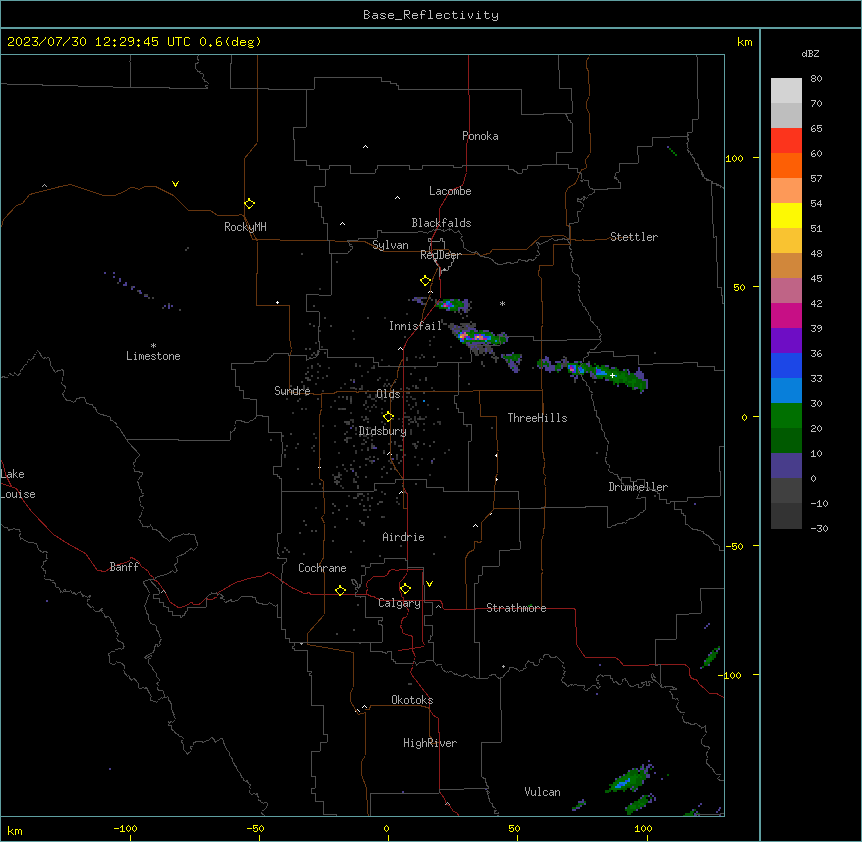Click the dark green 10-20 dBZ swatch
Screen dimensions: 862x842
[x=786, y=441]
